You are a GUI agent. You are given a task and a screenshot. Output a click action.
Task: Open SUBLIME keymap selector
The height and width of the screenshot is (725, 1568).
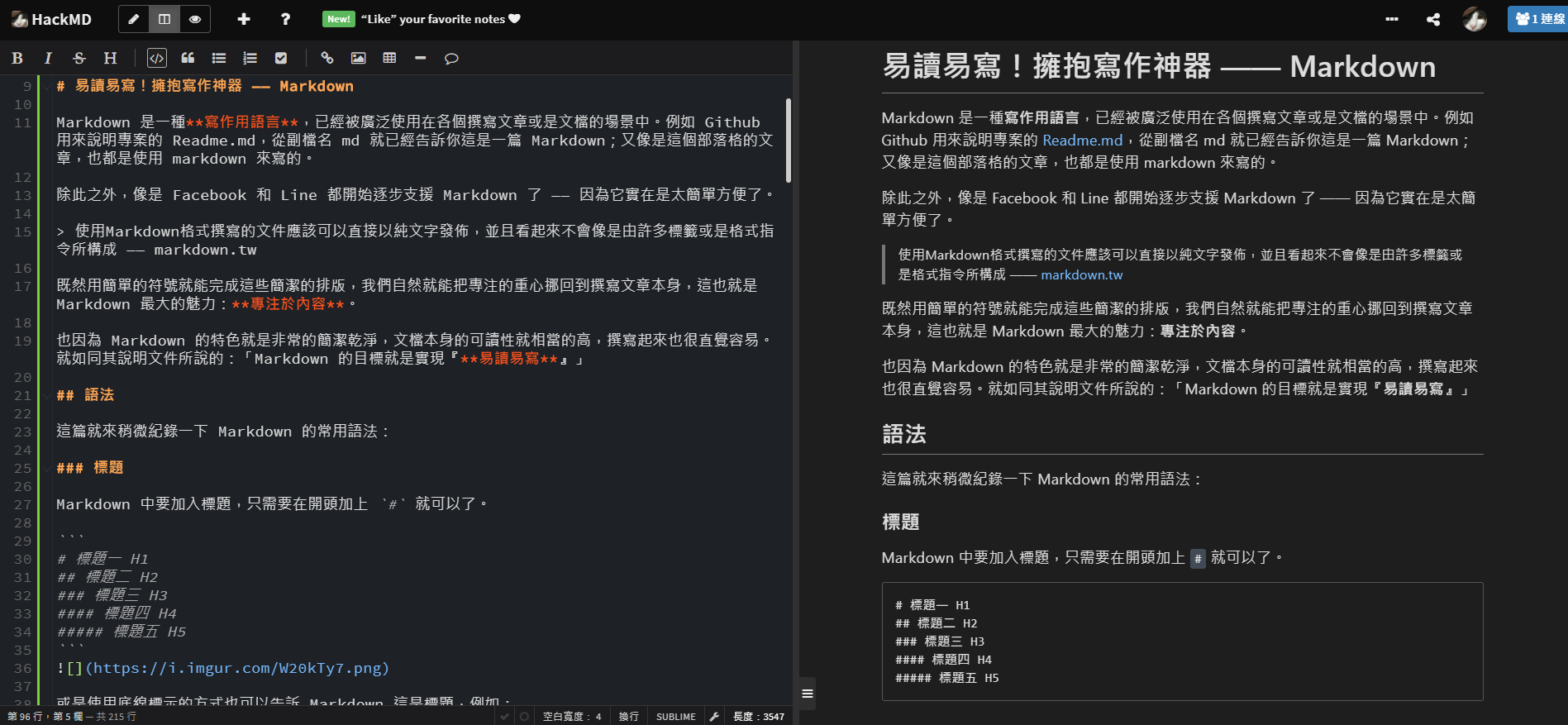[676, 717]
